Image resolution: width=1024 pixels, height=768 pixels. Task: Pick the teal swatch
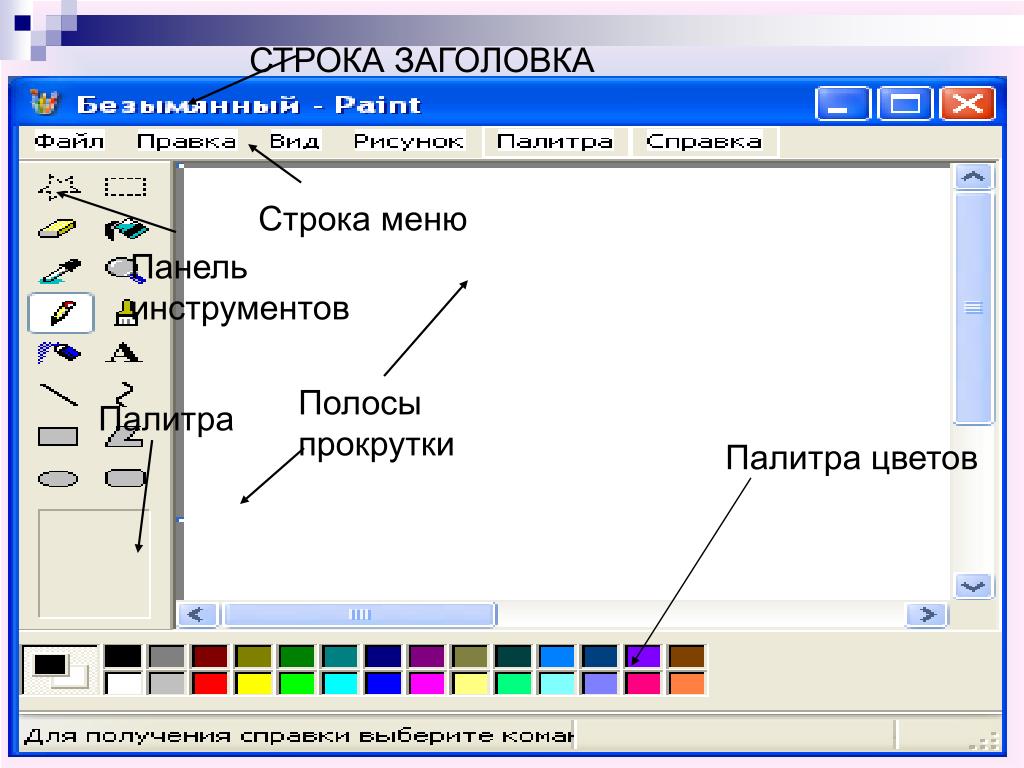pyautogui.click(x=340, y=656)
